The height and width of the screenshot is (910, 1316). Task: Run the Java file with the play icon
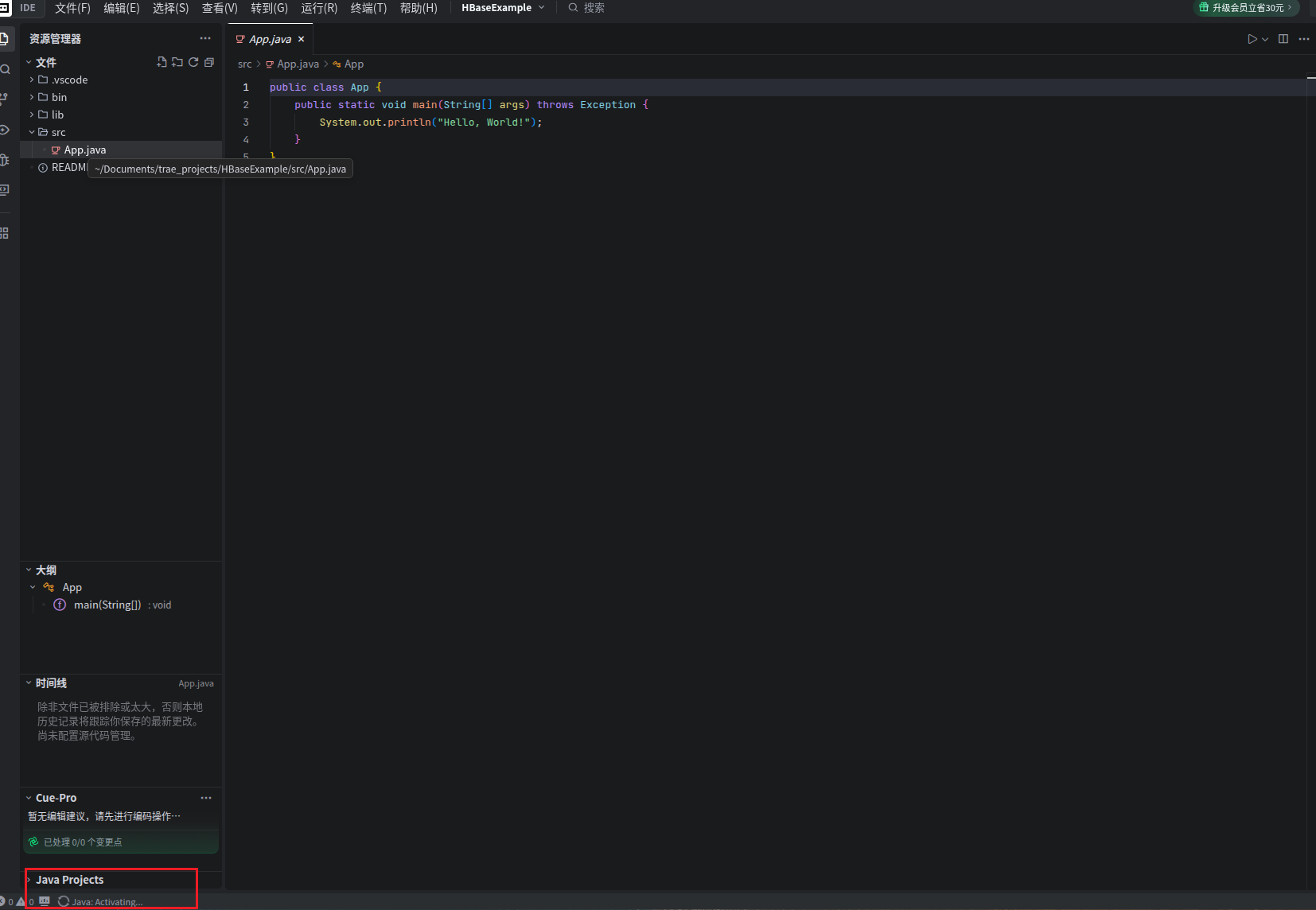1252,39
